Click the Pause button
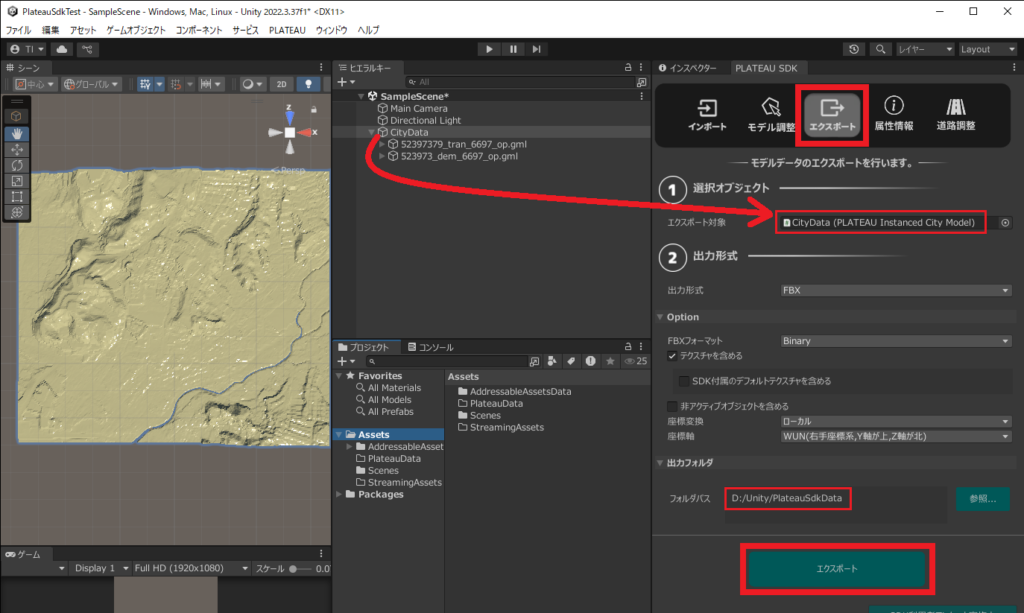The width and height of the screenshot is (1024, 613). (513, 49)
